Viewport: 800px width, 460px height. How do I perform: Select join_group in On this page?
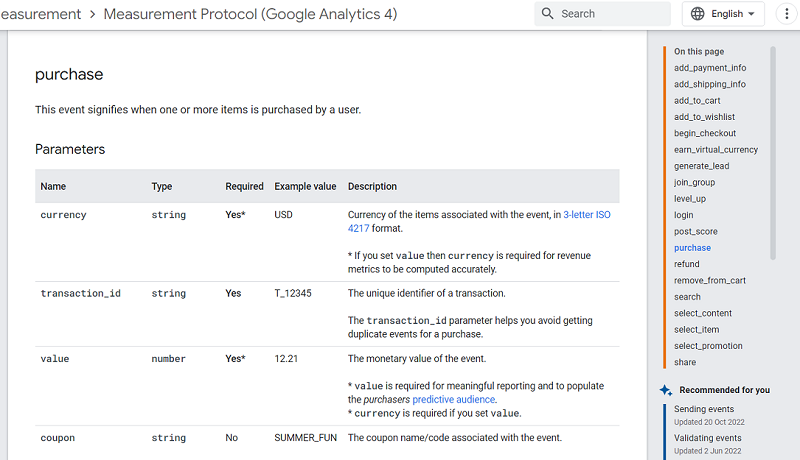(694, 182)
